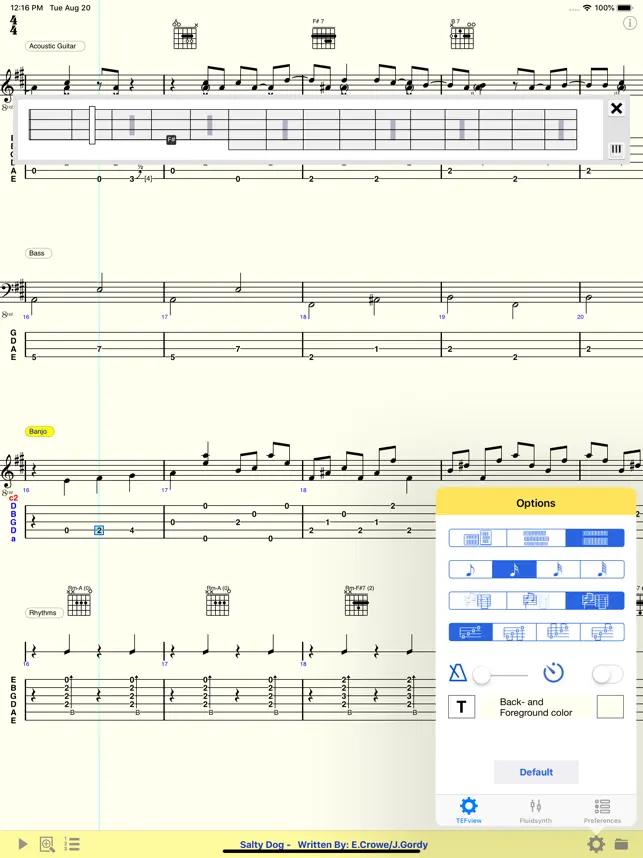Image resolution: width=643 pixels, height=858 pixels.
Task: Select side-by-side page layout option
Action: (x=477, y=538)
